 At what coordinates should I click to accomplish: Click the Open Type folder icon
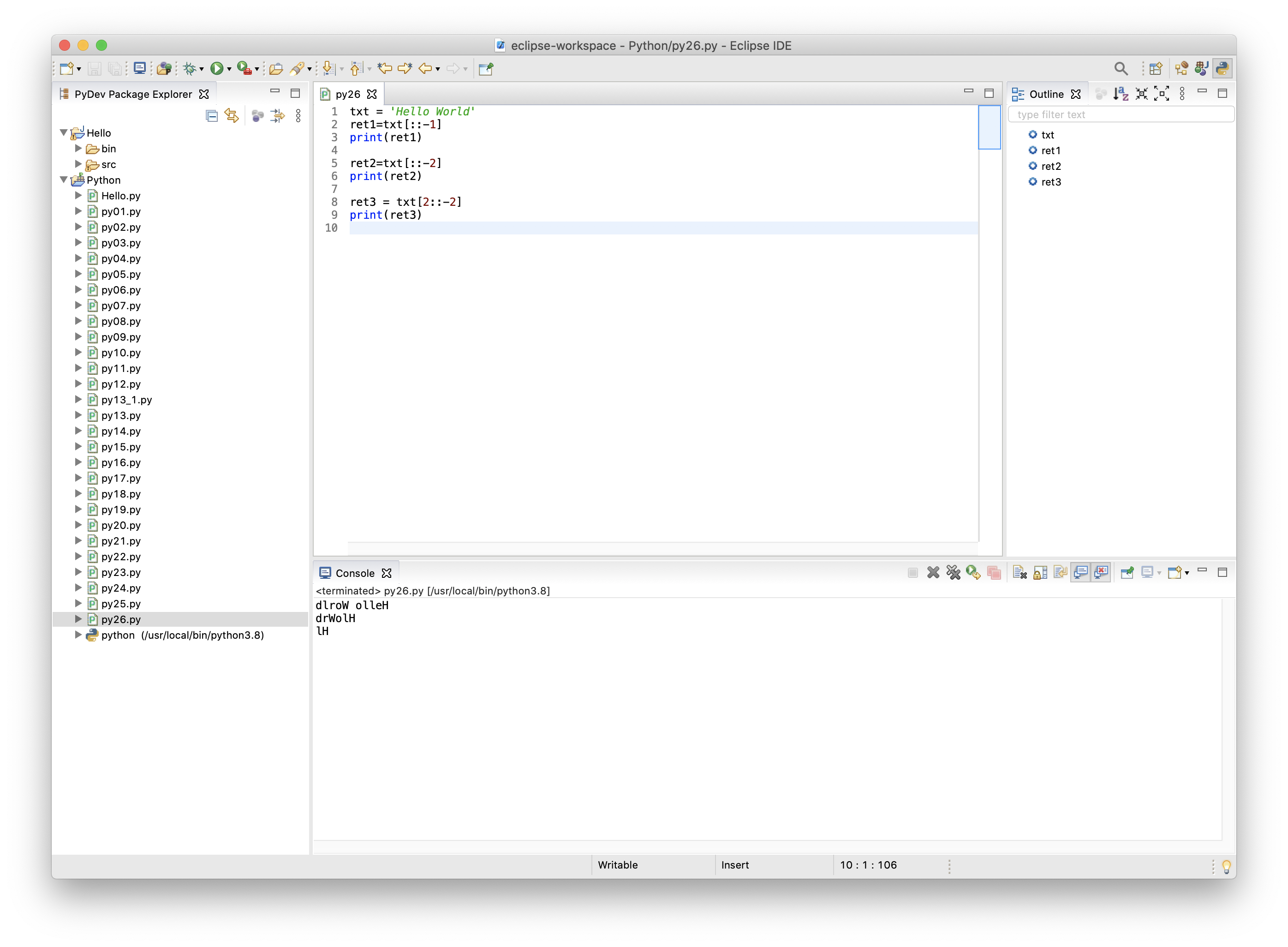[276, 69]
